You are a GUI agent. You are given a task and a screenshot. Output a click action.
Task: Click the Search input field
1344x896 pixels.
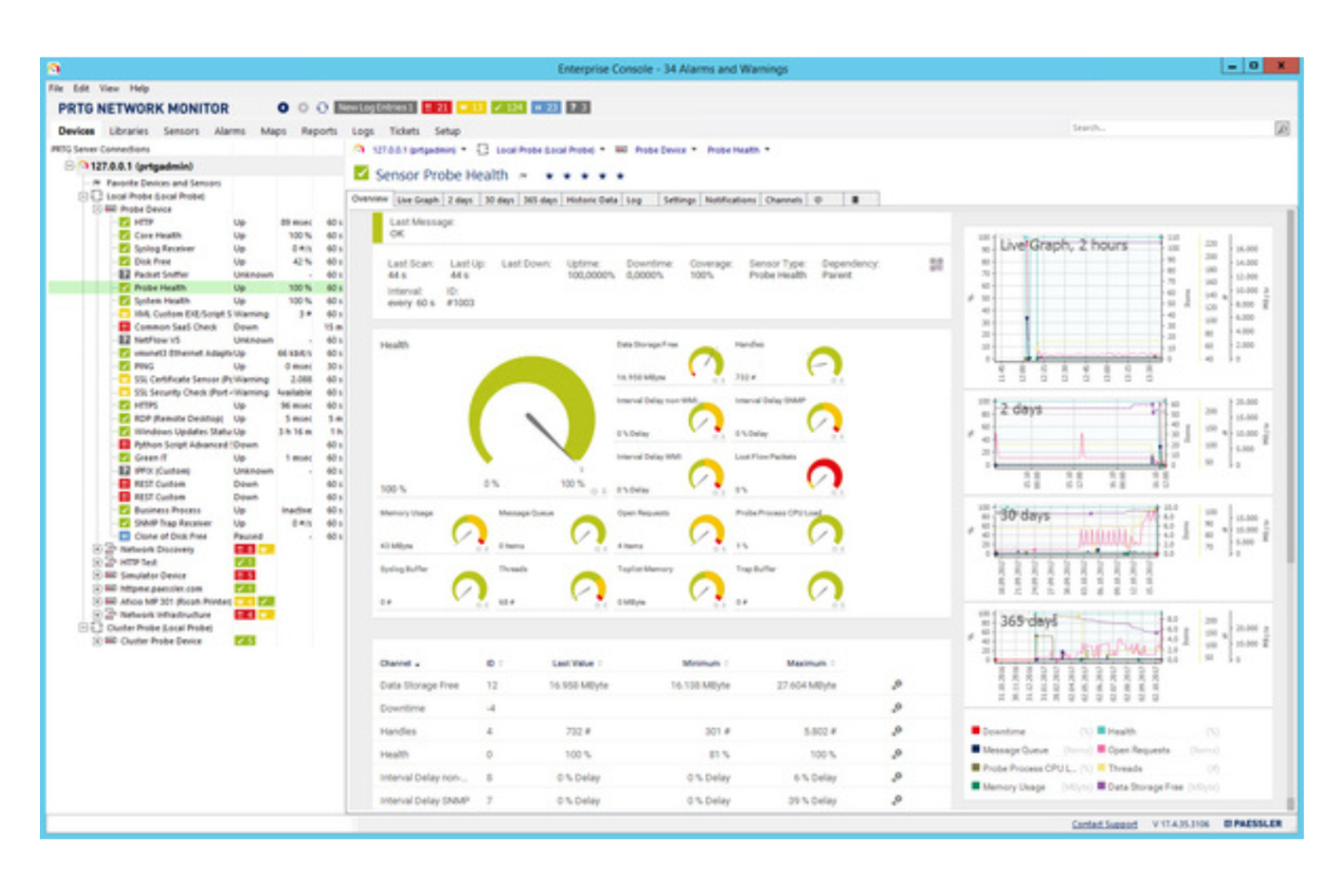click(x=1170, y=128)
